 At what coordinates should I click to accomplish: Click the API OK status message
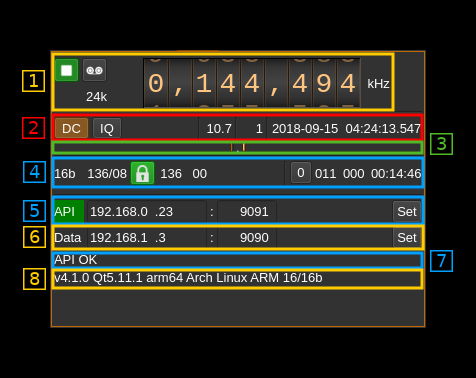76,260
